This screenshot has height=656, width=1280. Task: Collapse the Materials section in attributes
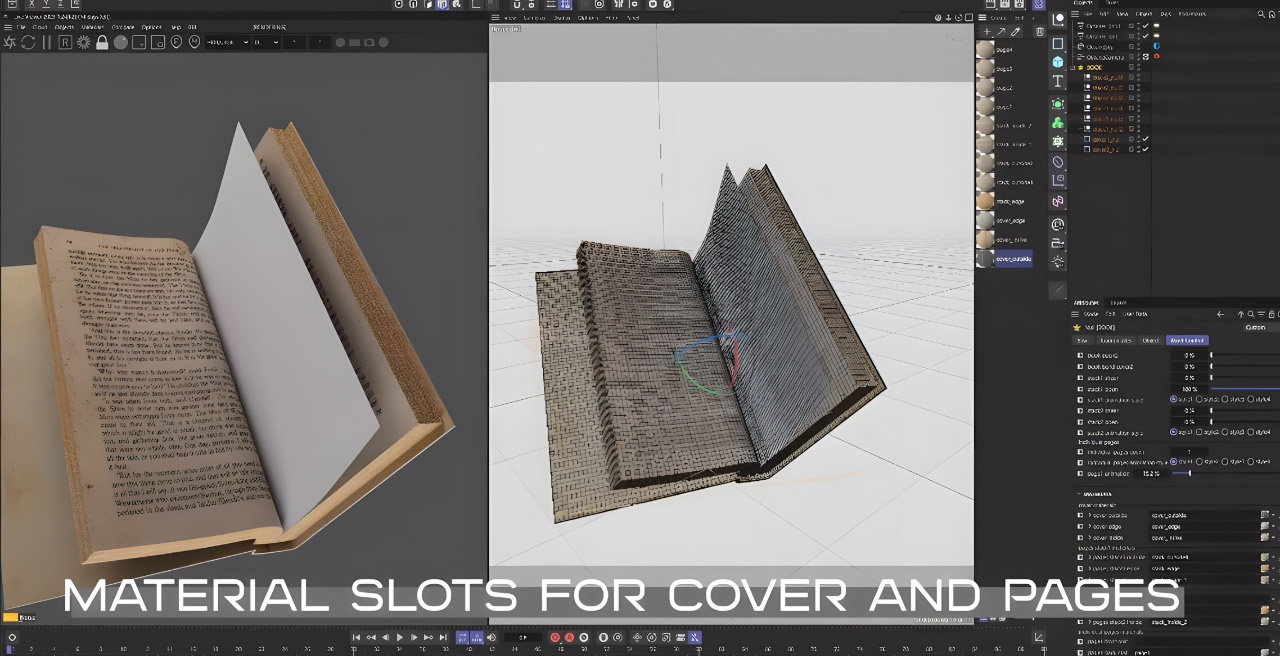tap(1079, 494)
